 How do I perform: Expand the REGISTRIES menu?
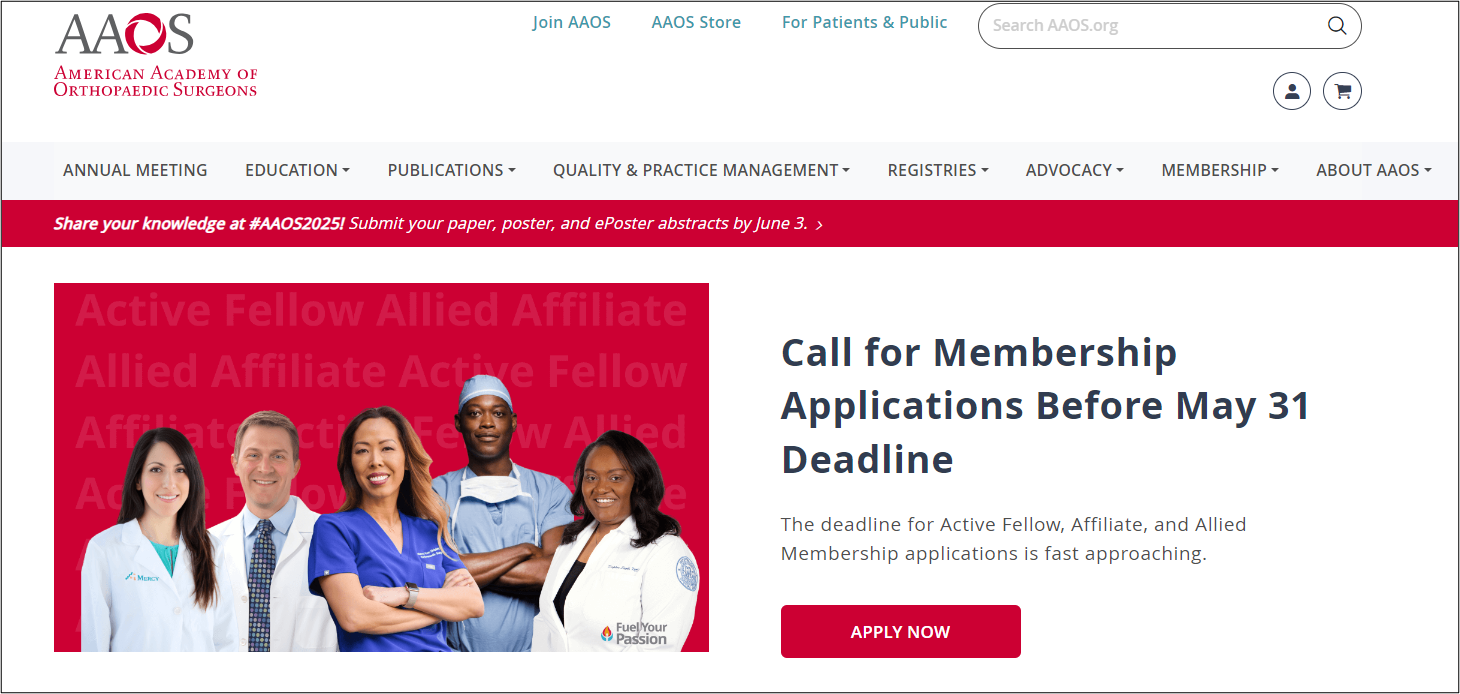(x=937, y=170)
